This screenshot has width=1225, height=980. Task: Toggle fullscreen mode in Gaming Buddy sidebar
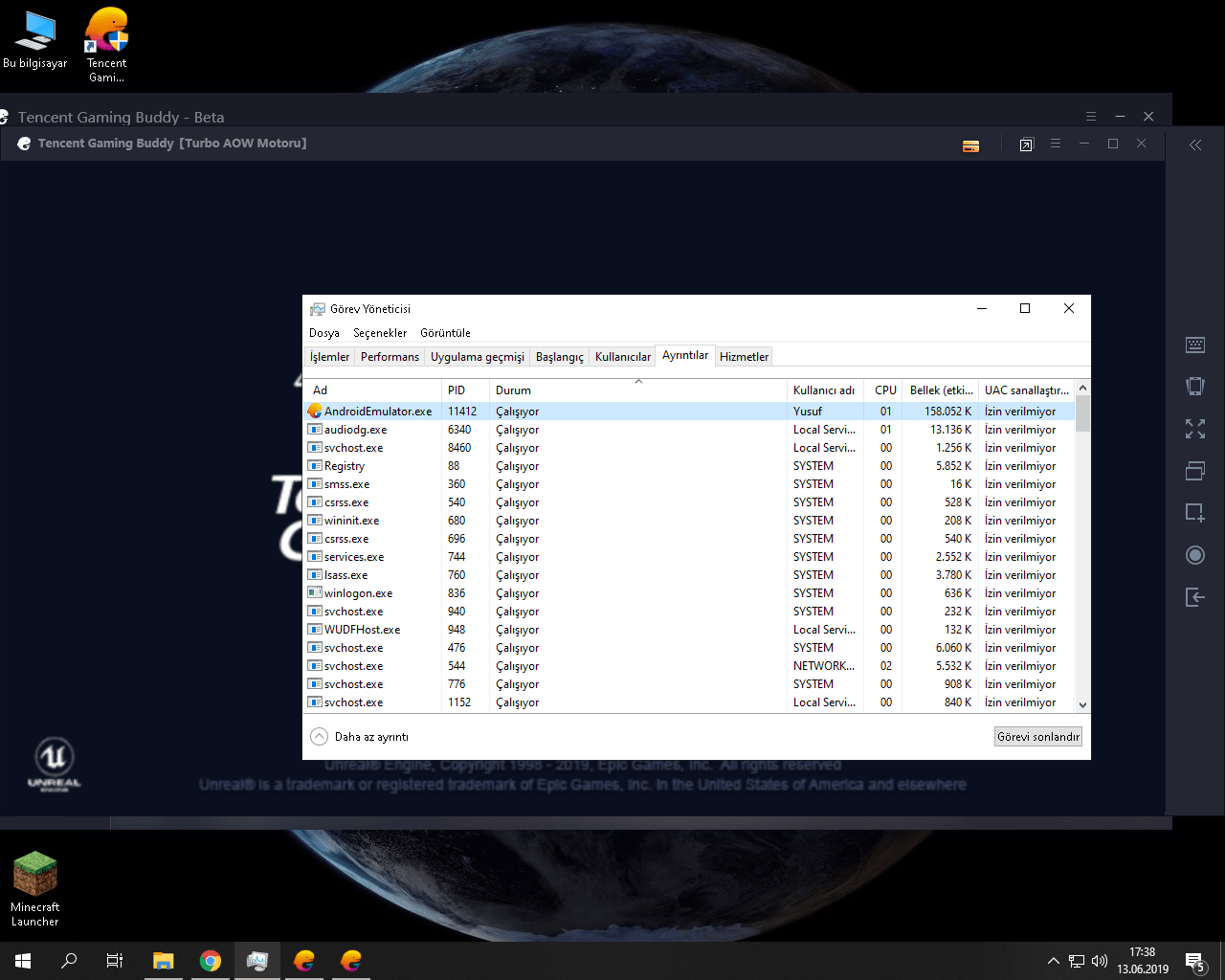[1195, 429]
